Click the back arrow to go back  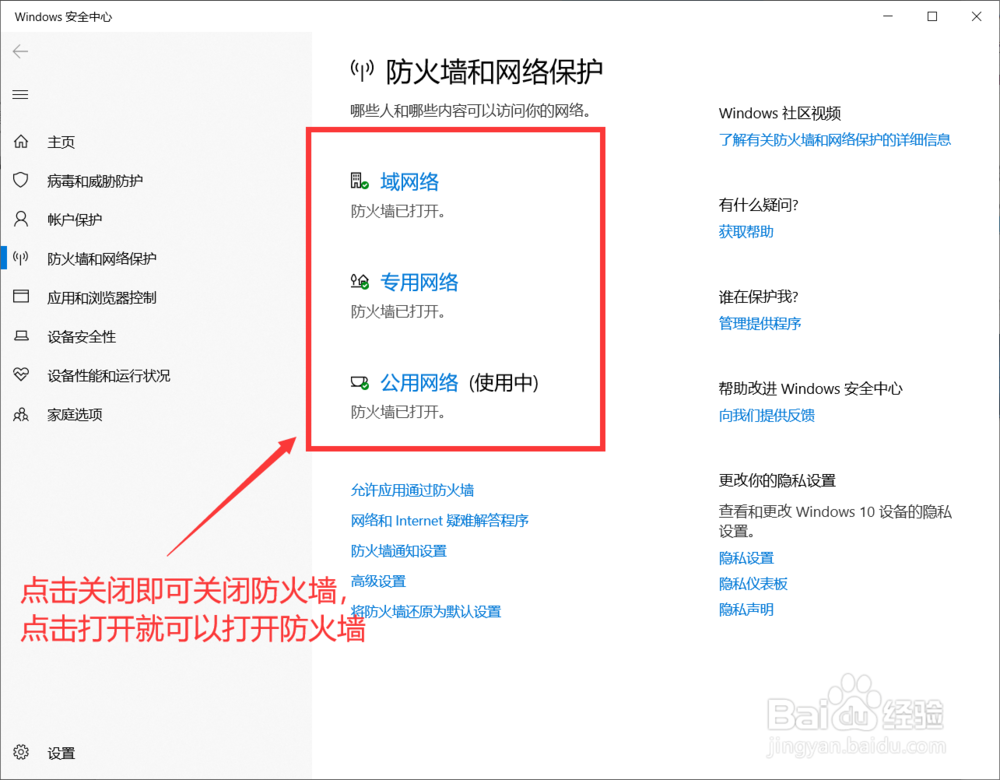point(20,52)
